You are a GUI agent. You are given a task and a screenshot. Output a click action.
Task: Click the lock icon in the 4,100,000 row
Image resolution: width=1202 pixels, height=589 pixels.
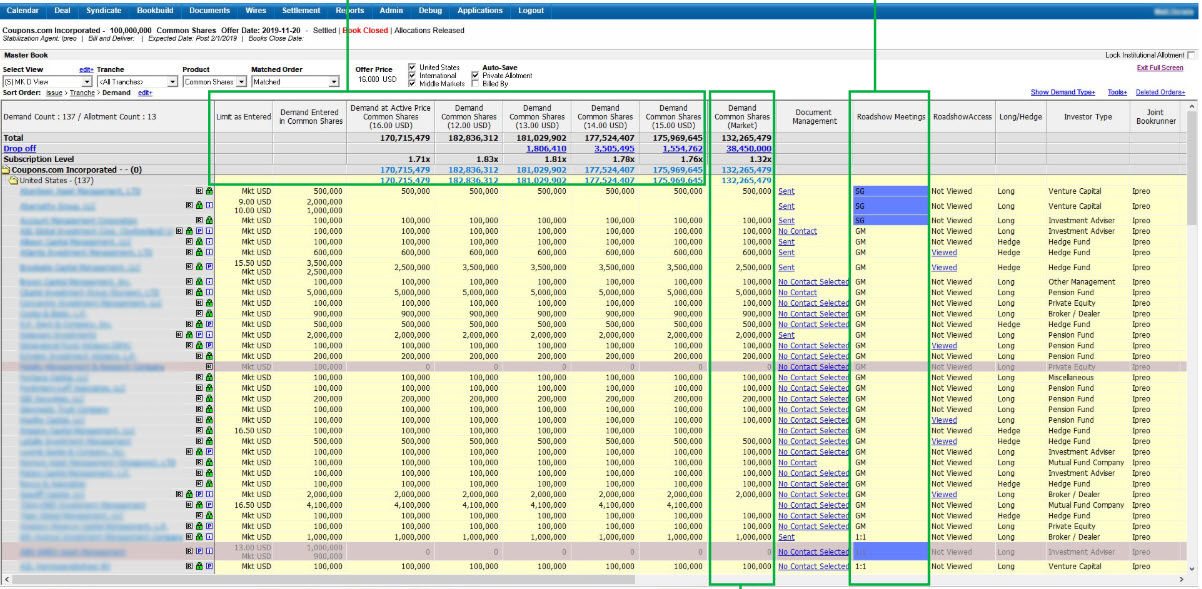tap(199, 505)
